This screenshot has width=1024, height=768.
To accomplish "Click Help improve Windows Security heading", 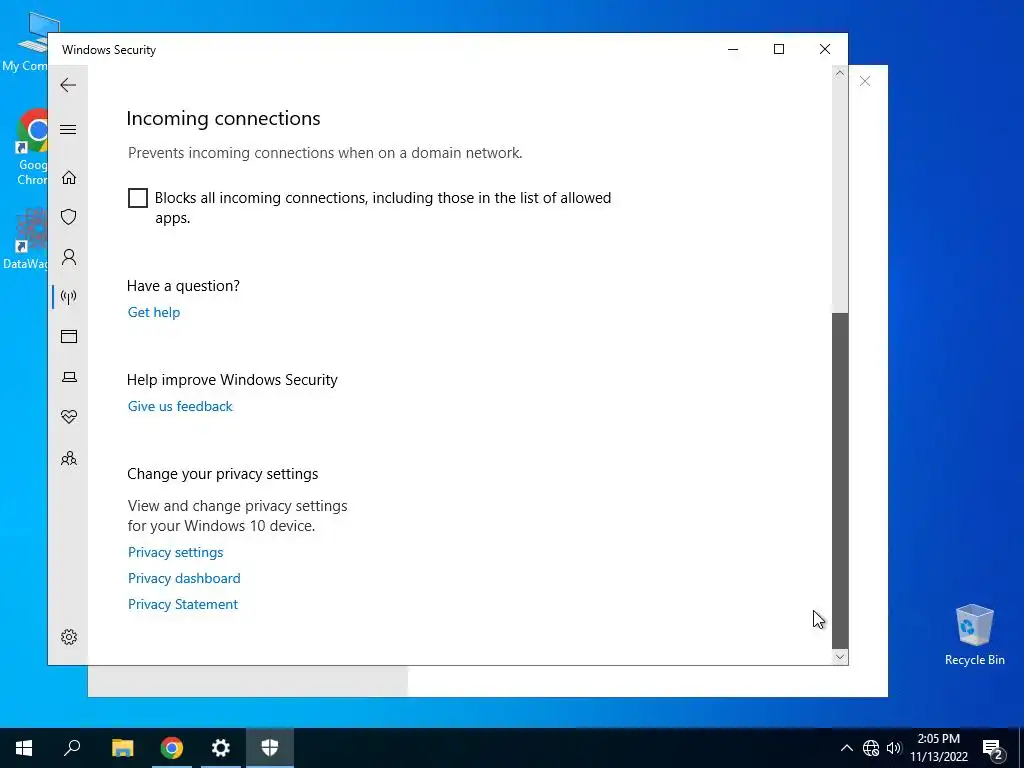I will pos(232,380).
